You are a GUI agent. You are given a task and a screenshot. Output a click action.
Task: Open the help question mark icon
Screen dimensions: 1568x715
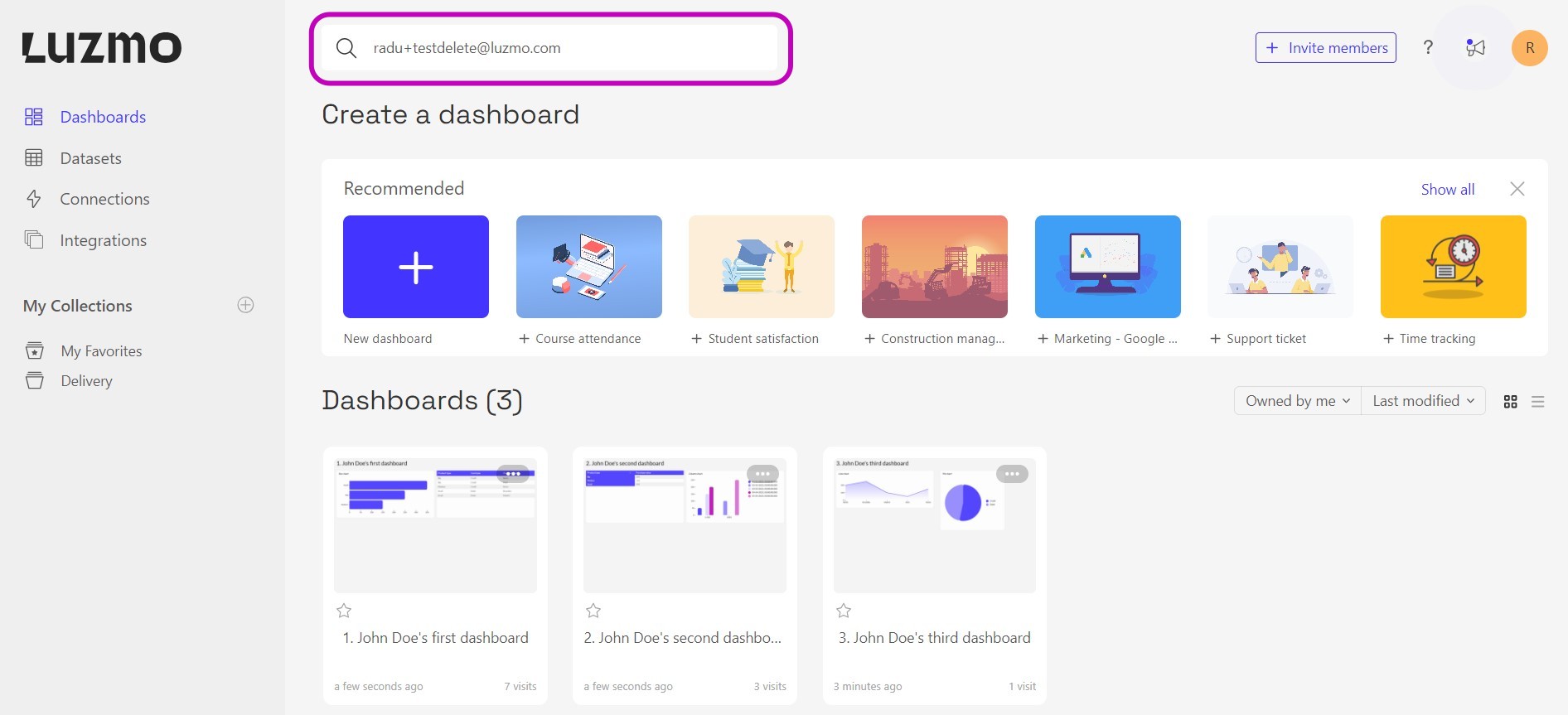(x=1428, y=48)
